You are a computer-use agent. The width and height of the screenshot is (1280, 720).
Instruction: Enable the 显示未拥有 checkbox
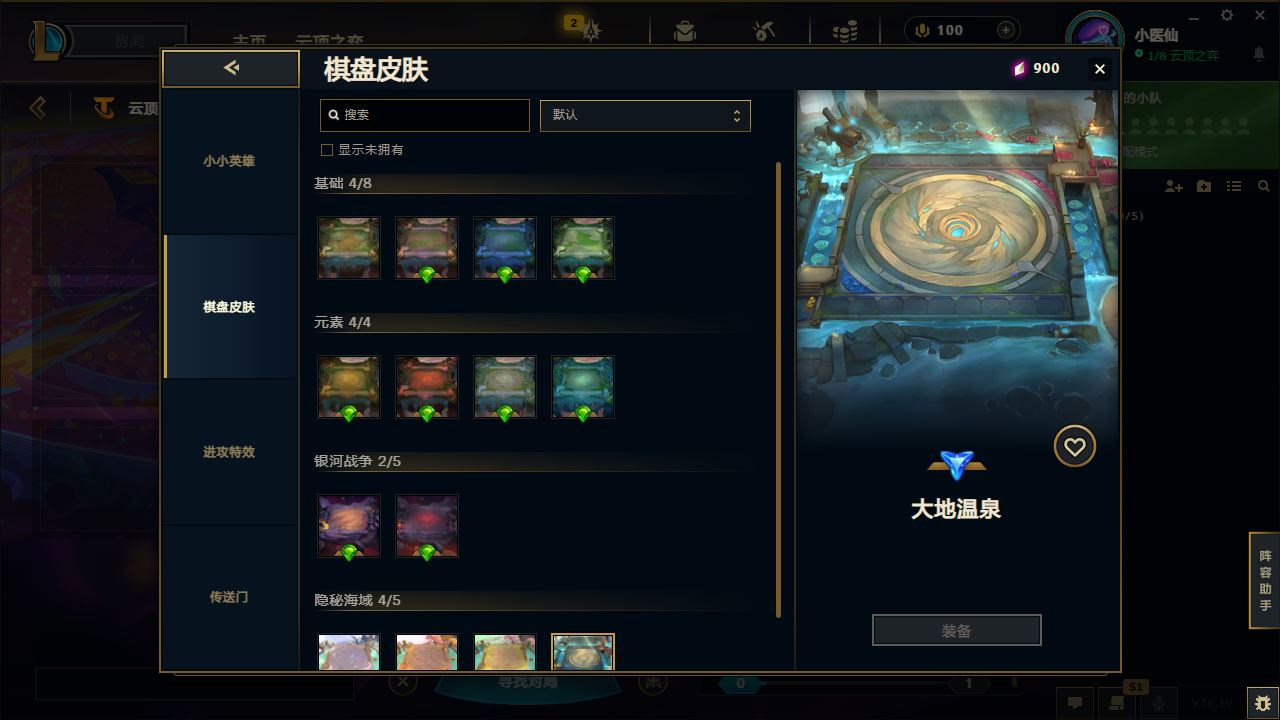pyautogui.click(x=326, y=150)
